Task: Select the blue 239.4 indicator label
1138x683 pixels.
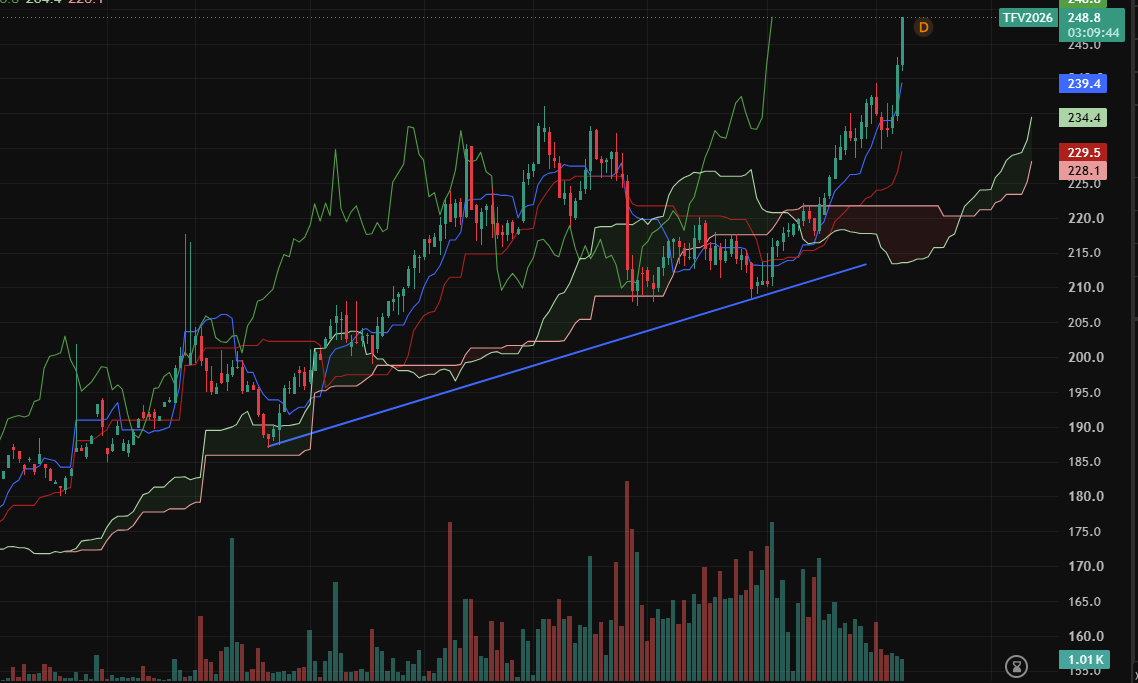Action: tap(1084, 83)
